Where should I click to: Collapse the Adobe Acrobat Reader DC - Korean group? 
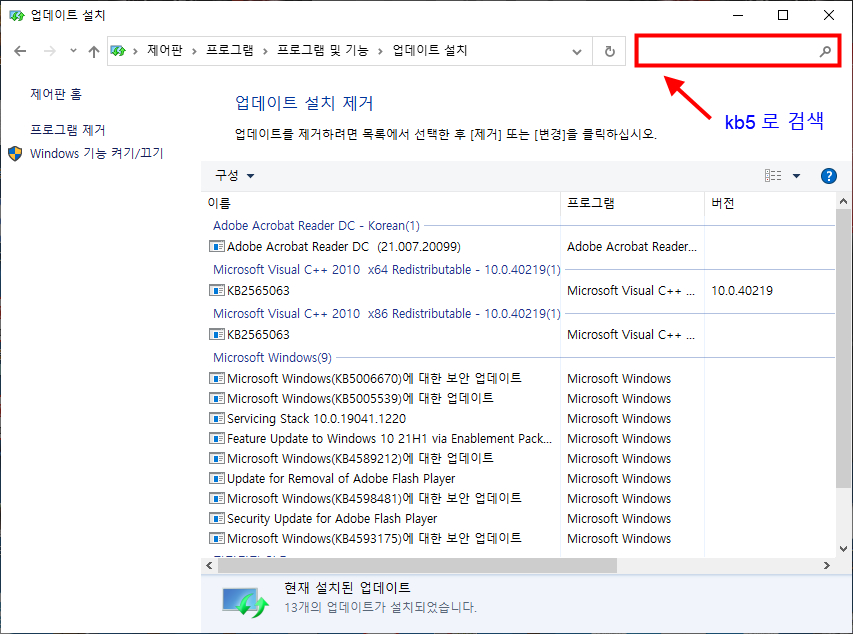pos(316,225)
